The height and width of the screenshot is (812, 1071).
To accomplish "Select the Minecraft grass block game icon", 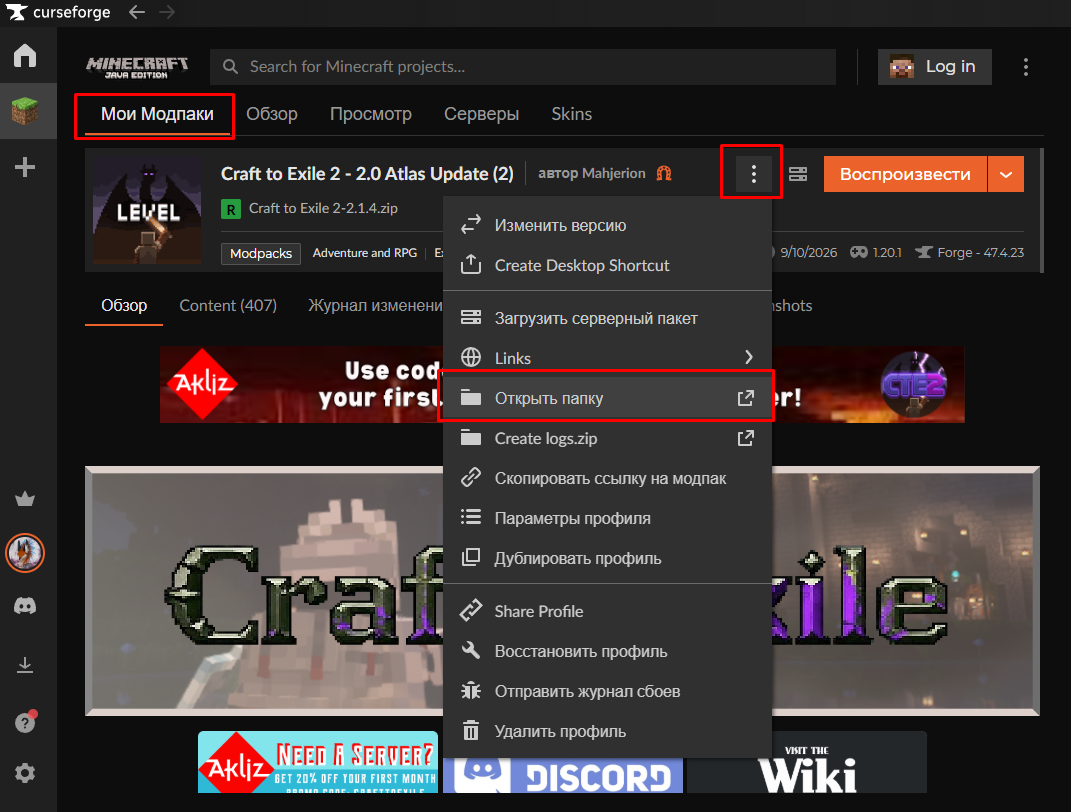I will (x=25, y=111).
